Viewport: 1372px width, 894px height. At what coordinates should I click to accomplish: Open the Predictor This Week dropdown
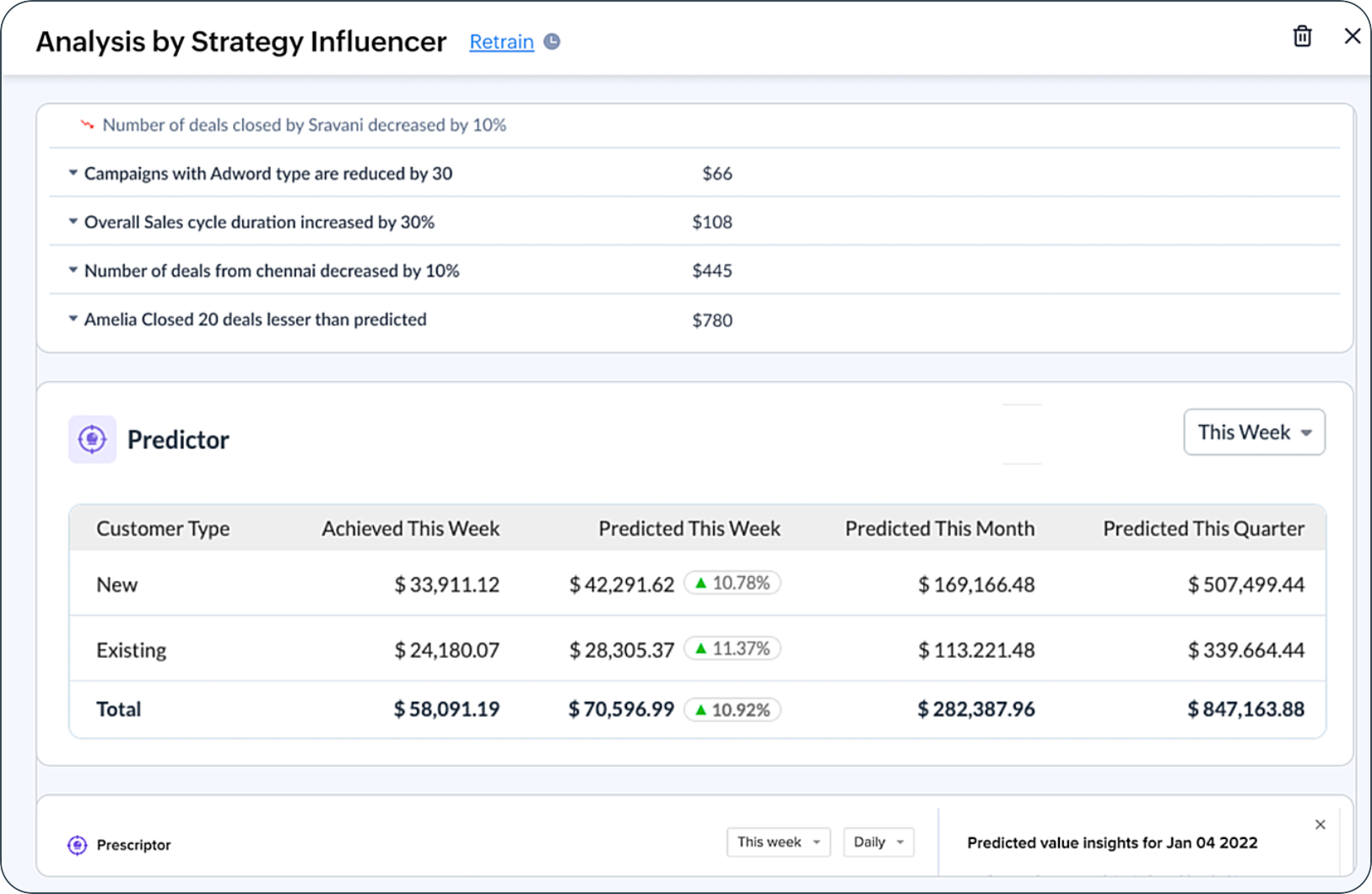(x=1254, y=432)
